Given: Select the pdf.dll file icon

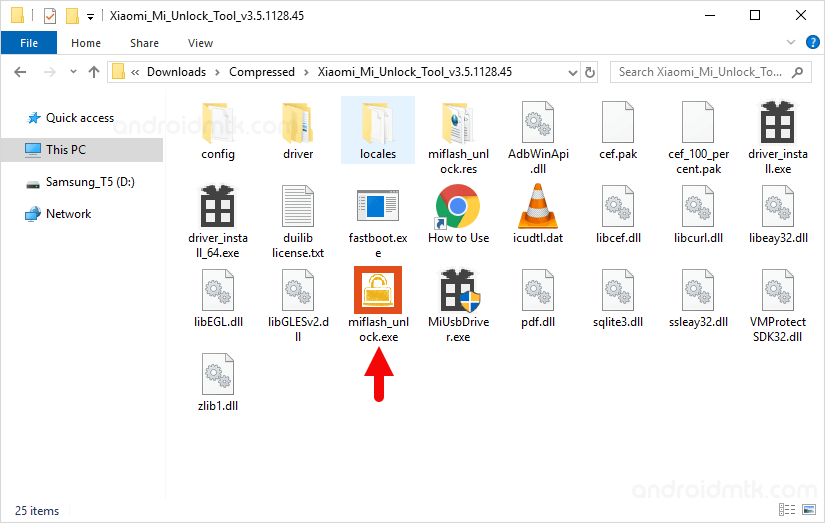Looking at the screenshot, I should click(x=538, y=290).
